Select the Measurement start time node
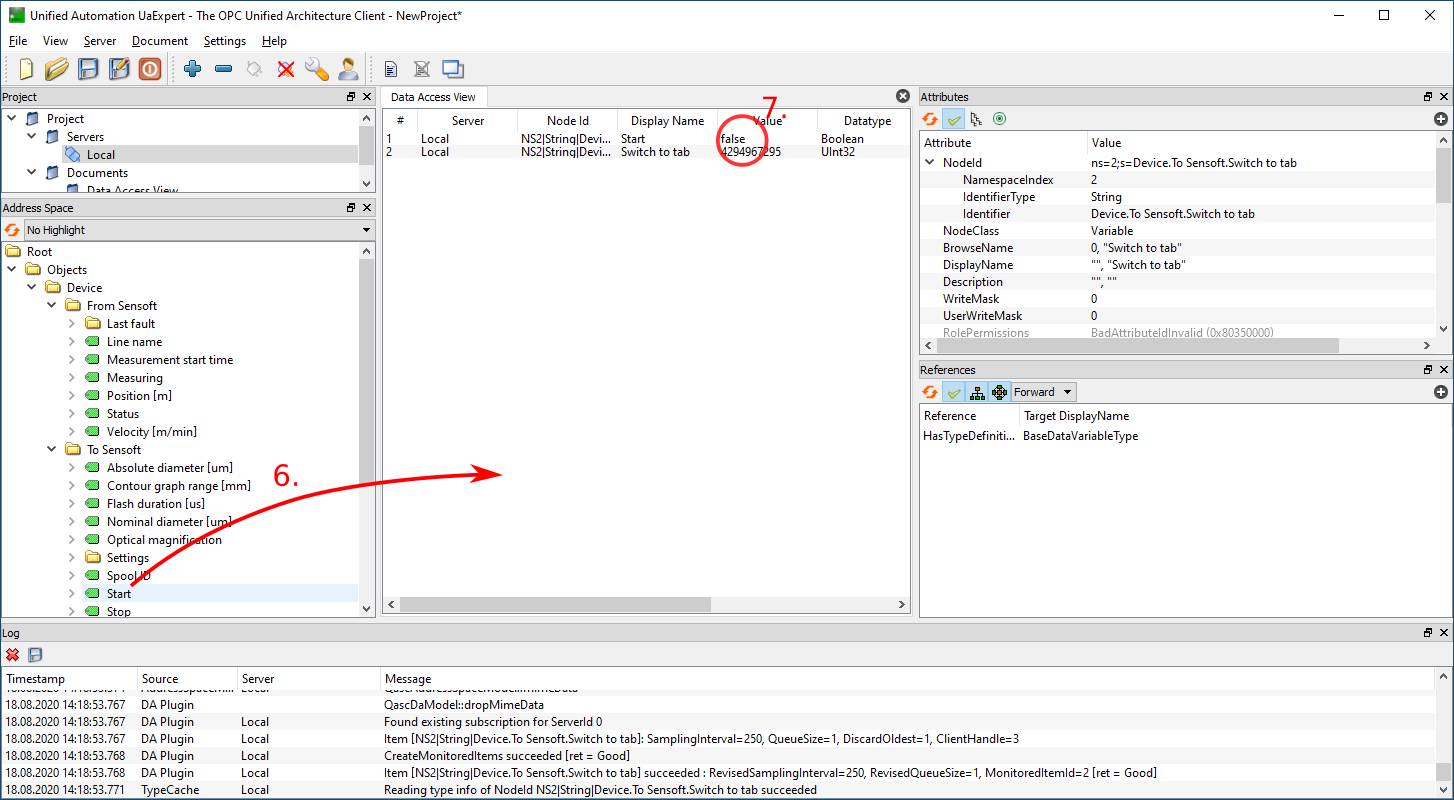Image resolution: width=1454 pixels, height=800 pixels. click(x=170, y=360)
